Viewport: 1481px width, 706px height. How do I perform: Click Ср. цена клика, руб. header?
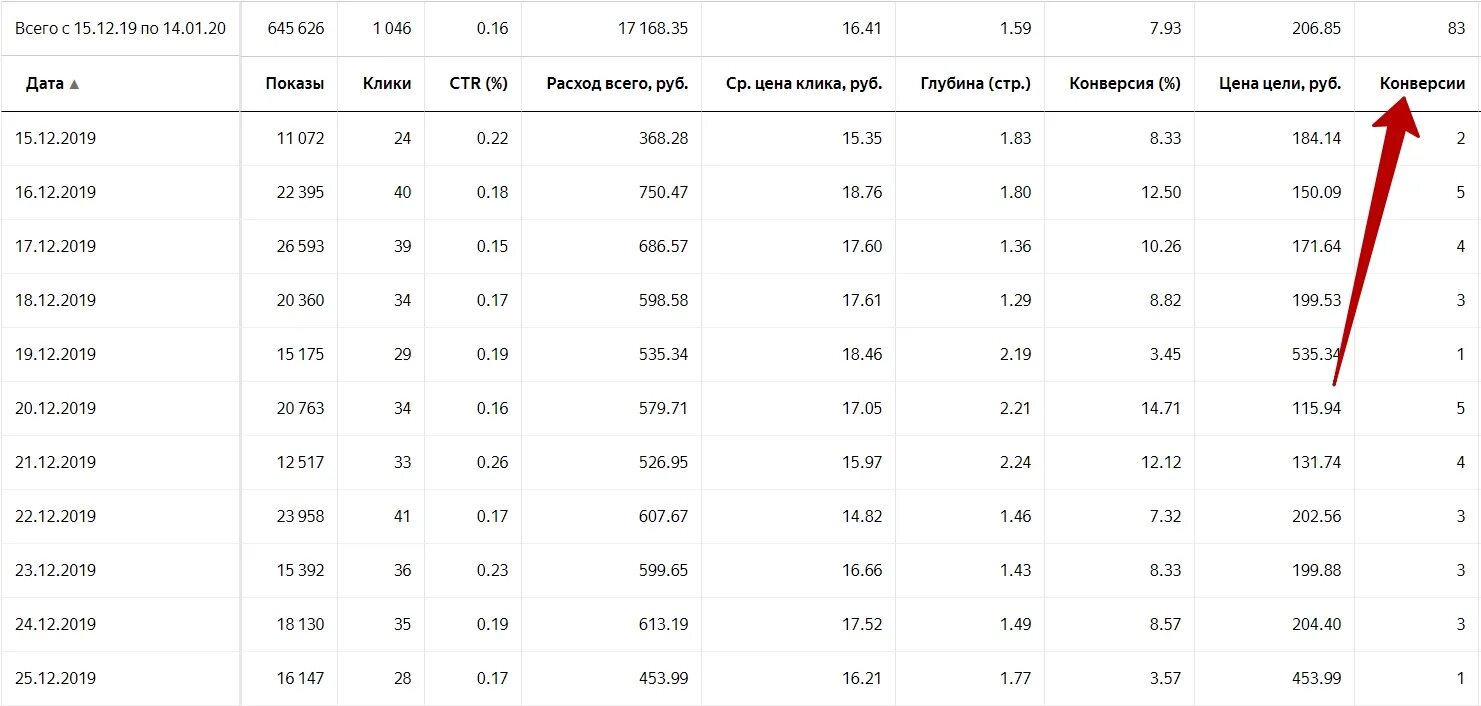(804, 84)
